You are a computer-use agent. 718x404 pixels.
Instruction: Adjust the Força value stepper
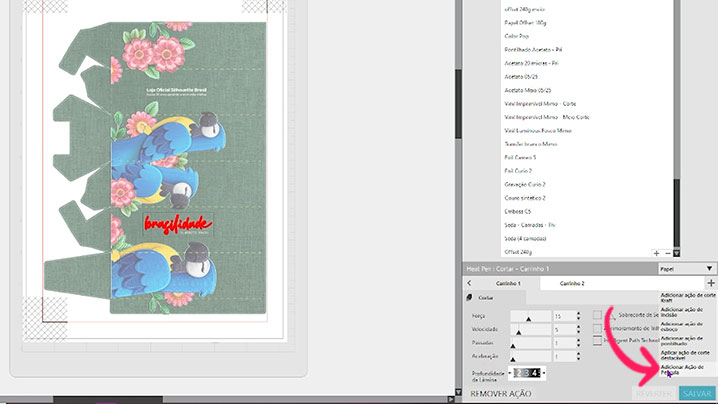[x=578, y=316]
